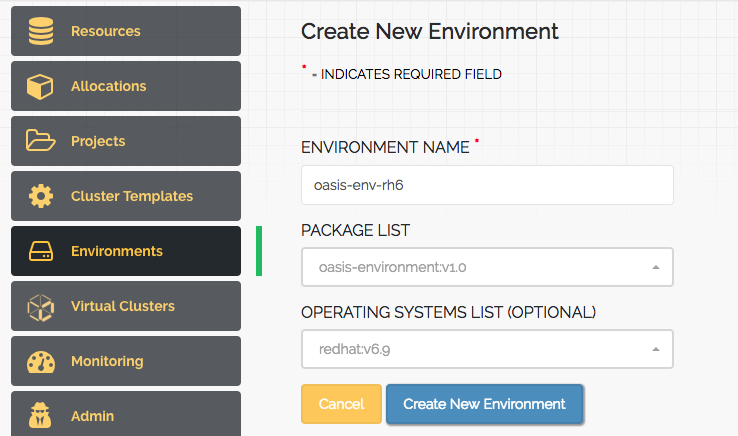Select Virtual Clusters in sidebar

pos(126,306)
